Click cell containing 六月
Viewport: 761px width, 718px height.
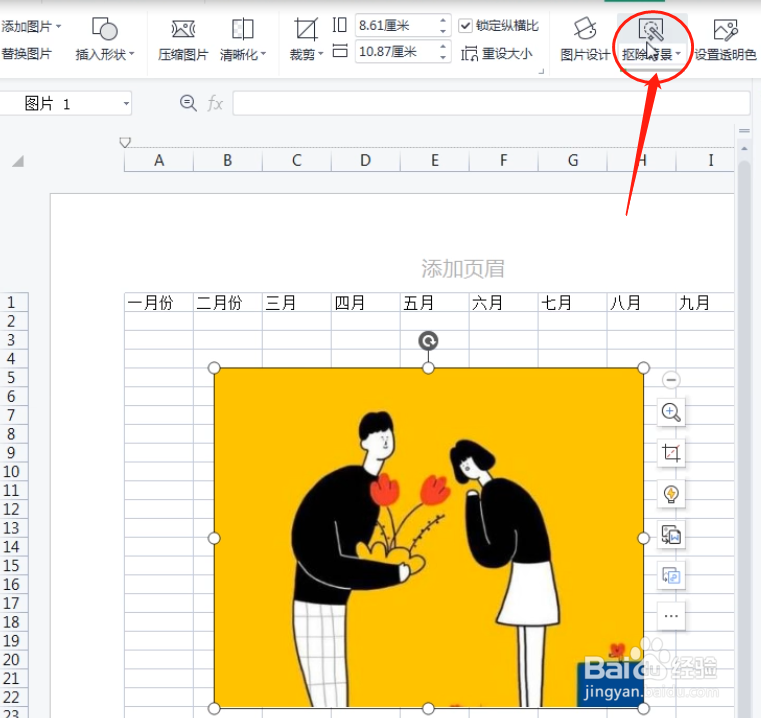[x=503, y=302]
